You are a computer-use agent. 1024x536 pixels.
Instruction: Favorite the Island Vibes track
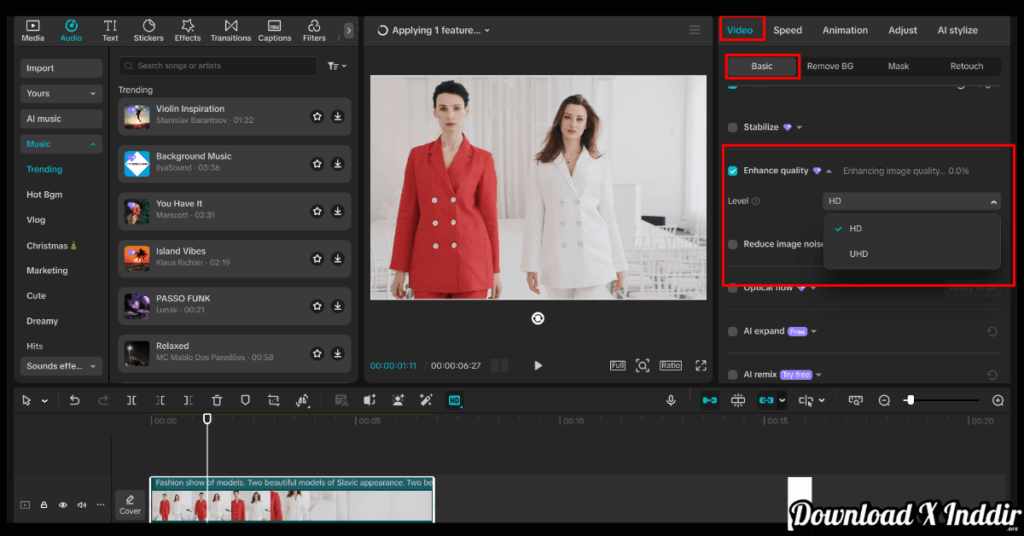coord(317,259)
